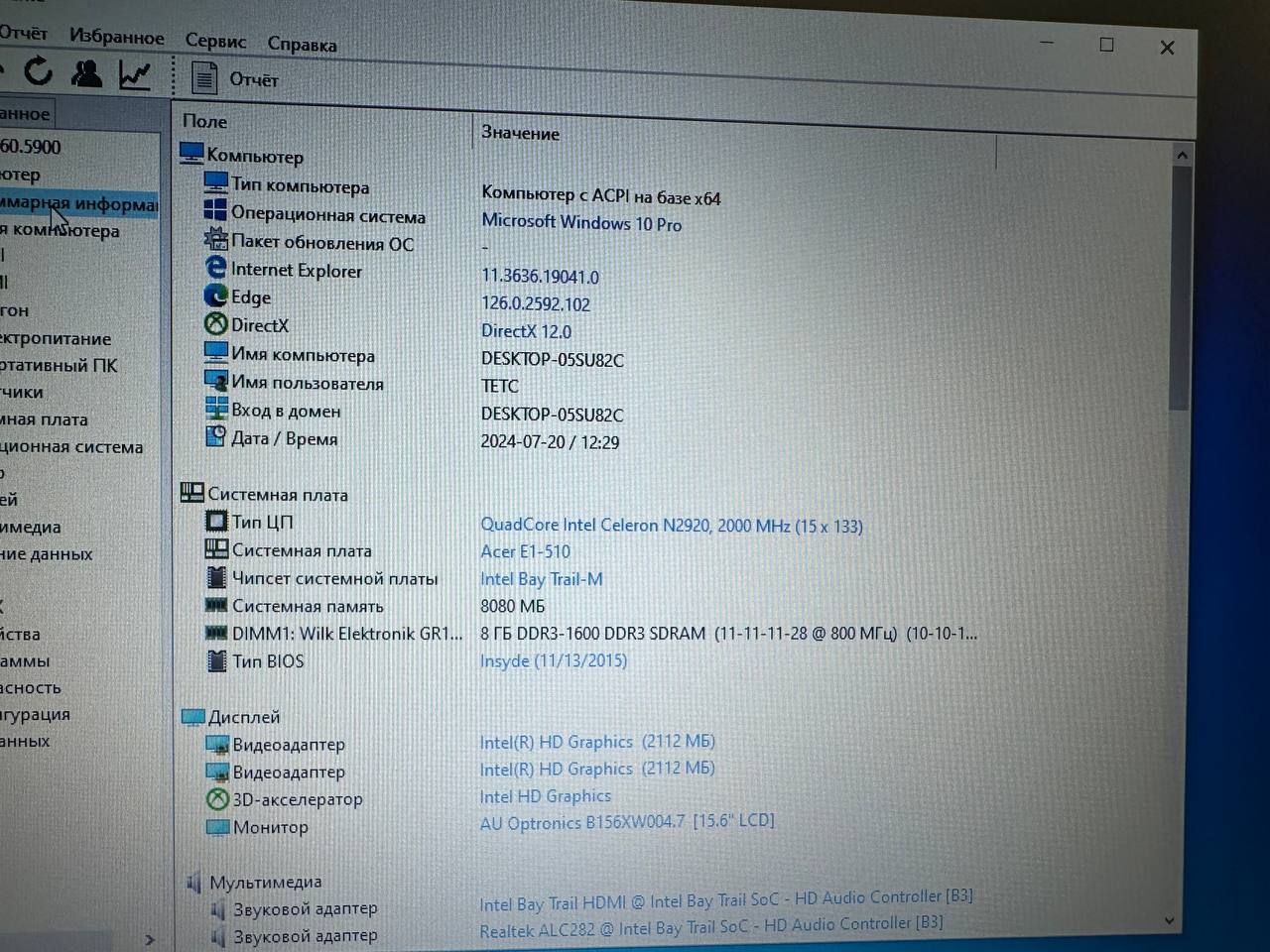This screenshot has width=1270, height=952.
Task: Open the Отчёт menu
Action: pos(23,33)
